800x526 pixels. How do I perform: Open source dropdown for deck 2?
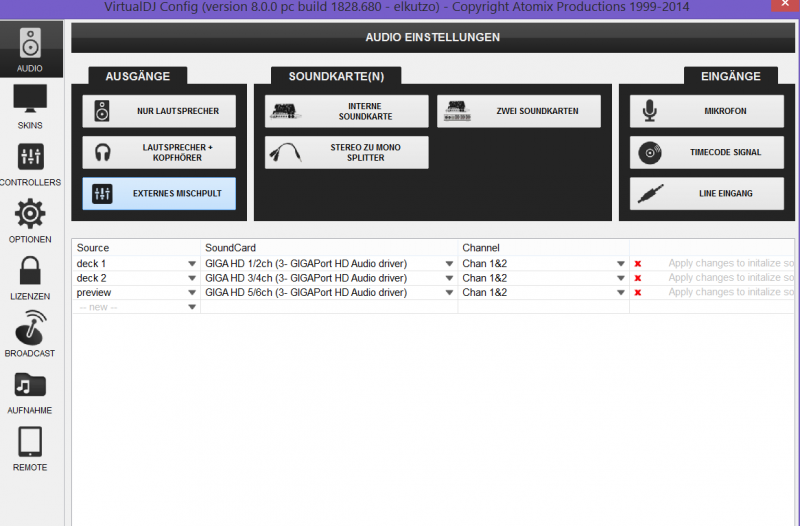pos(192,278)
